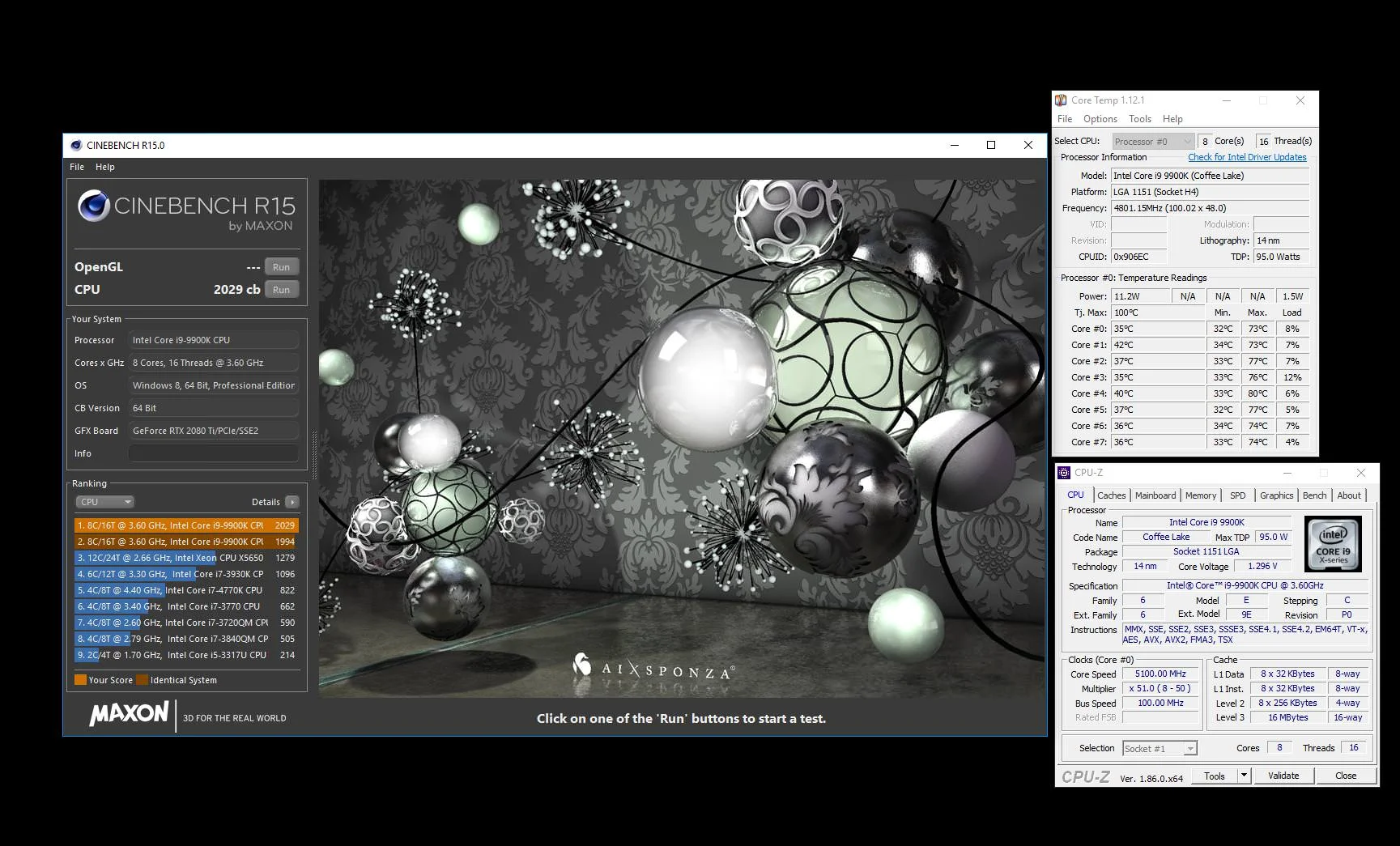
Task: Run the CPU benchmark test
Action: (x=281, y=290)
